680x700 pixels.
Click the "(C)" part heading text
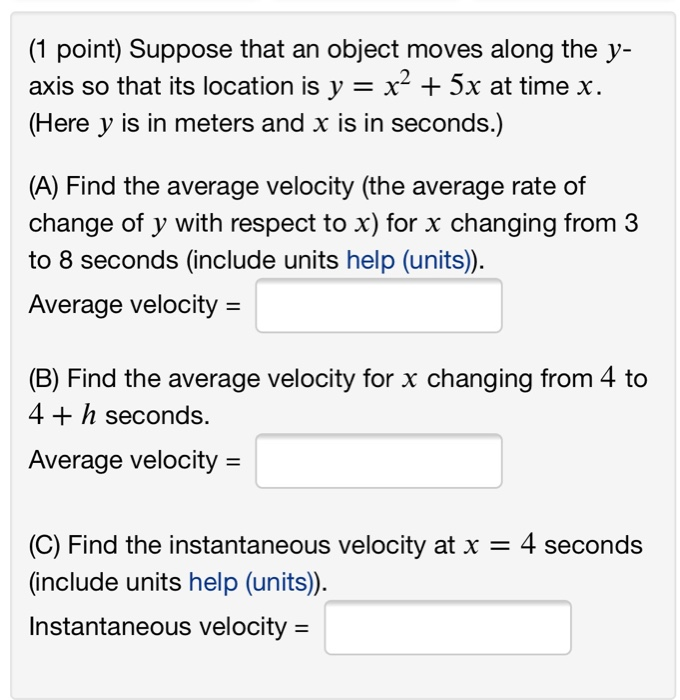44,545
